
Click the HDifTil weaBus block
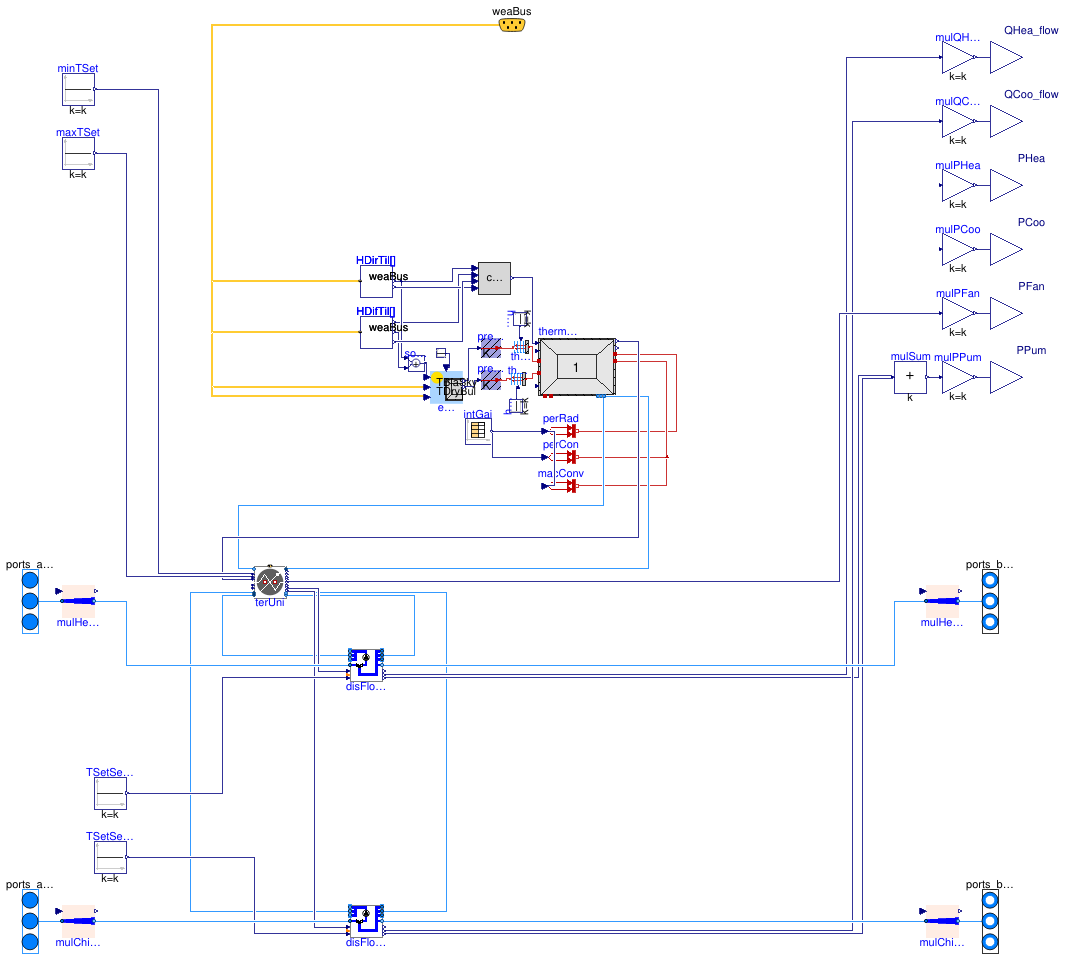(x=376, y=332)
